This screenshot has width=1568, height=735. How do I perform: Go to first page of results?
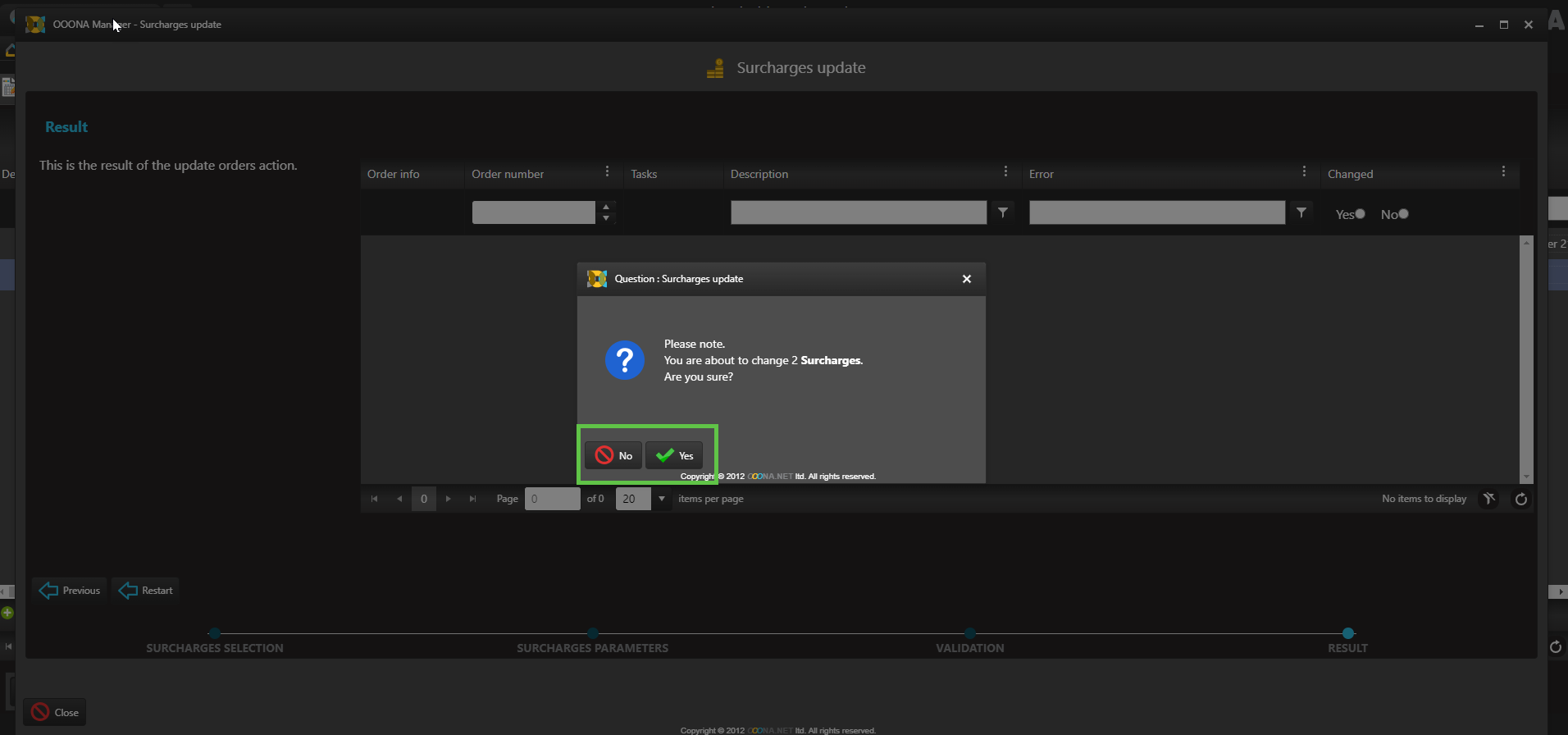coord(375,499)
